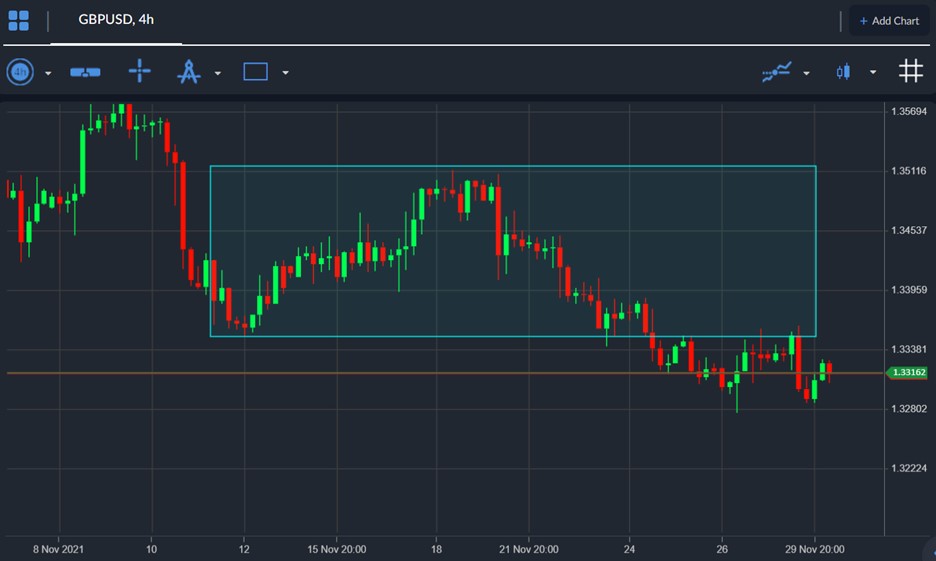936x561 pixels.
Task: Expand the drawing tools dropdown arrow
Action: (218, 73)
